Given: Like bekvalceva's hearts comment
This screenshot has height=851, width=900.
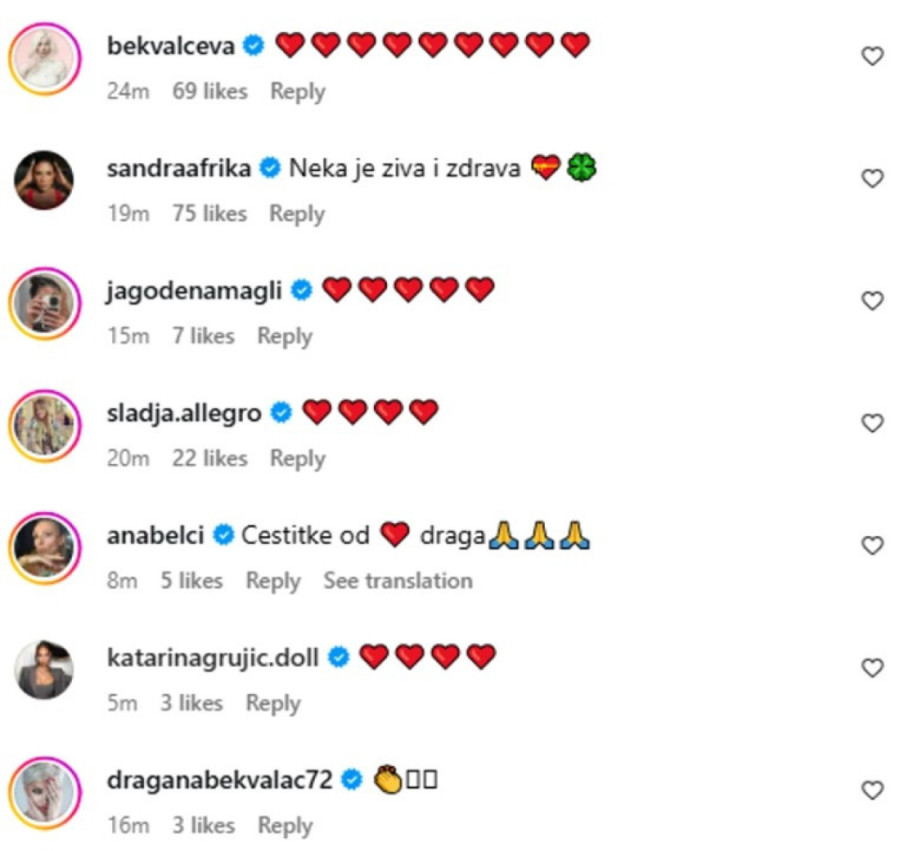Looking at the screenshot, I should 872,57.
